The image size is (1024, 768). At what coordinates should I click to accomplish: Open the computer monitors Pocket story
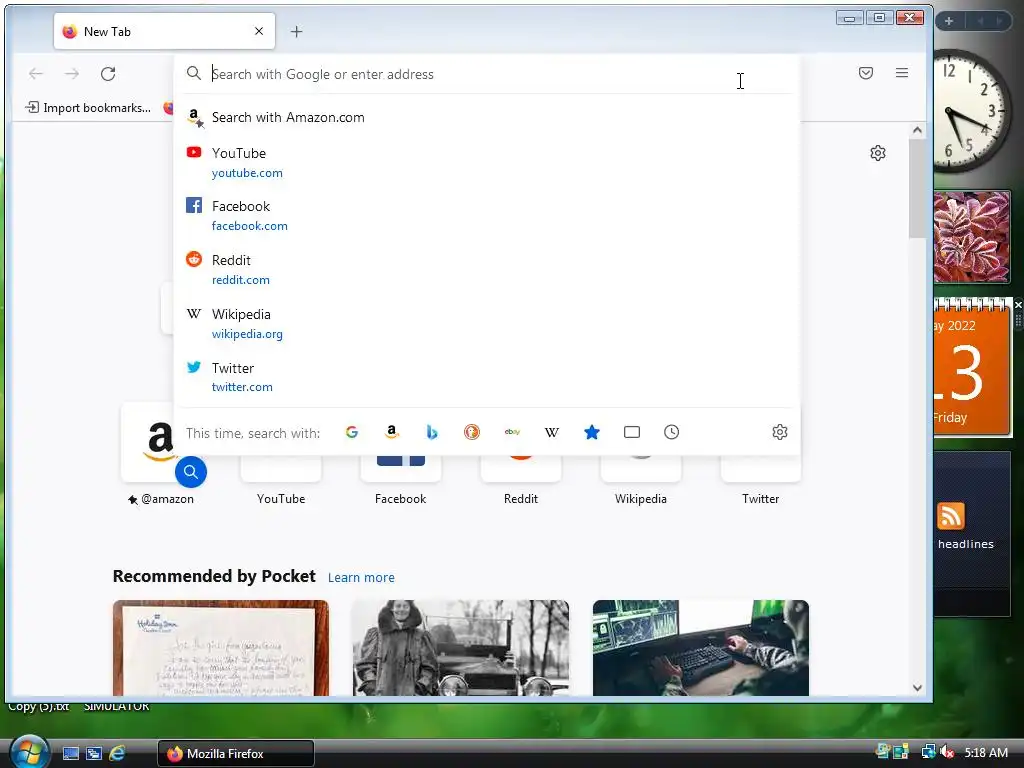[x=701, y=648]
